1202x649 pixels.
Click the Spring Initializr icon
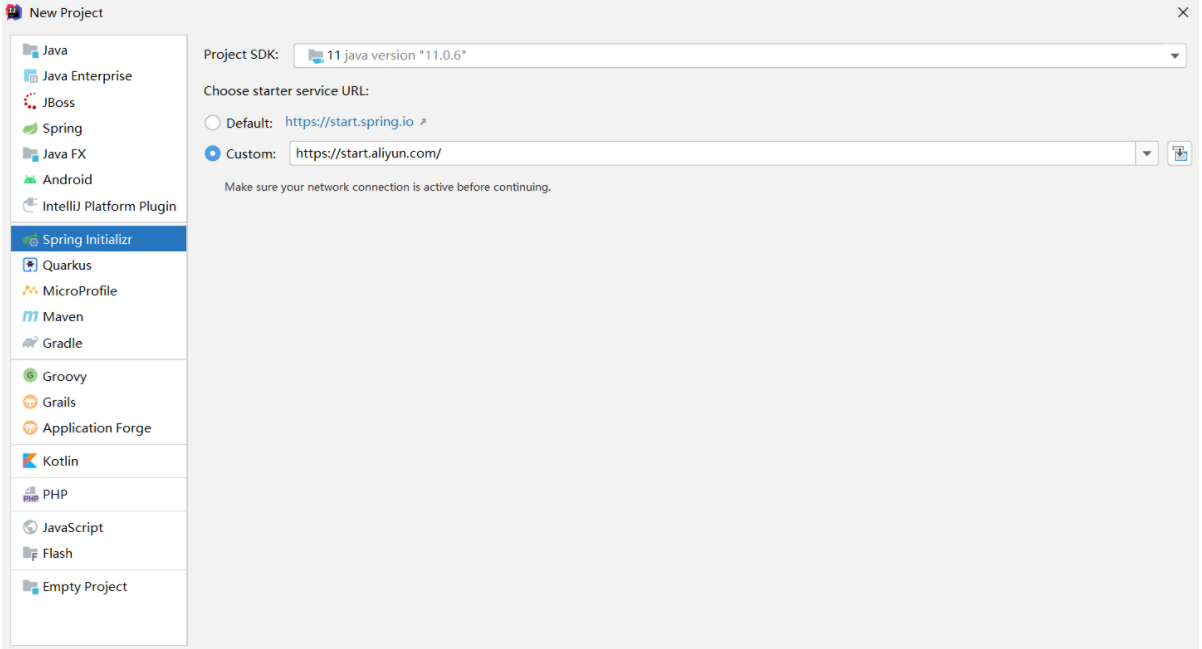pyautogui.click(x=30, y=240)
